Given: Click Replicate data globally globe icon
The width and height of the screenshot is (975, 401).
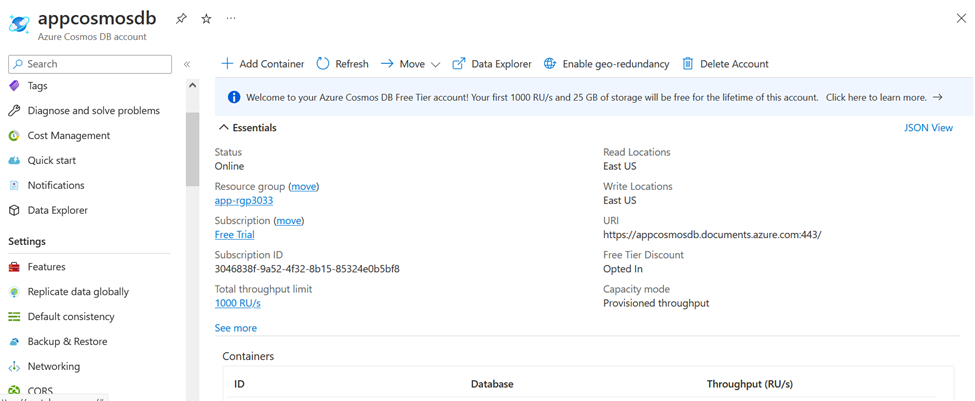Looking at the screenshot, I should [x=14, y=292].
